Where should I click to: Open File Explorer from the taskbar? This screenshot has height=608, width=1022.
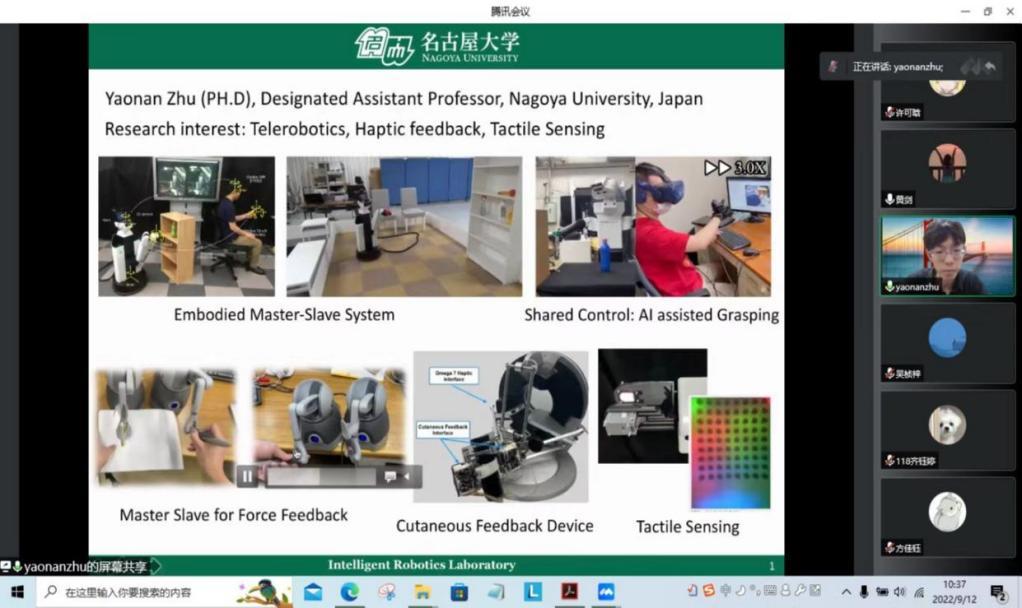(423, 592)
